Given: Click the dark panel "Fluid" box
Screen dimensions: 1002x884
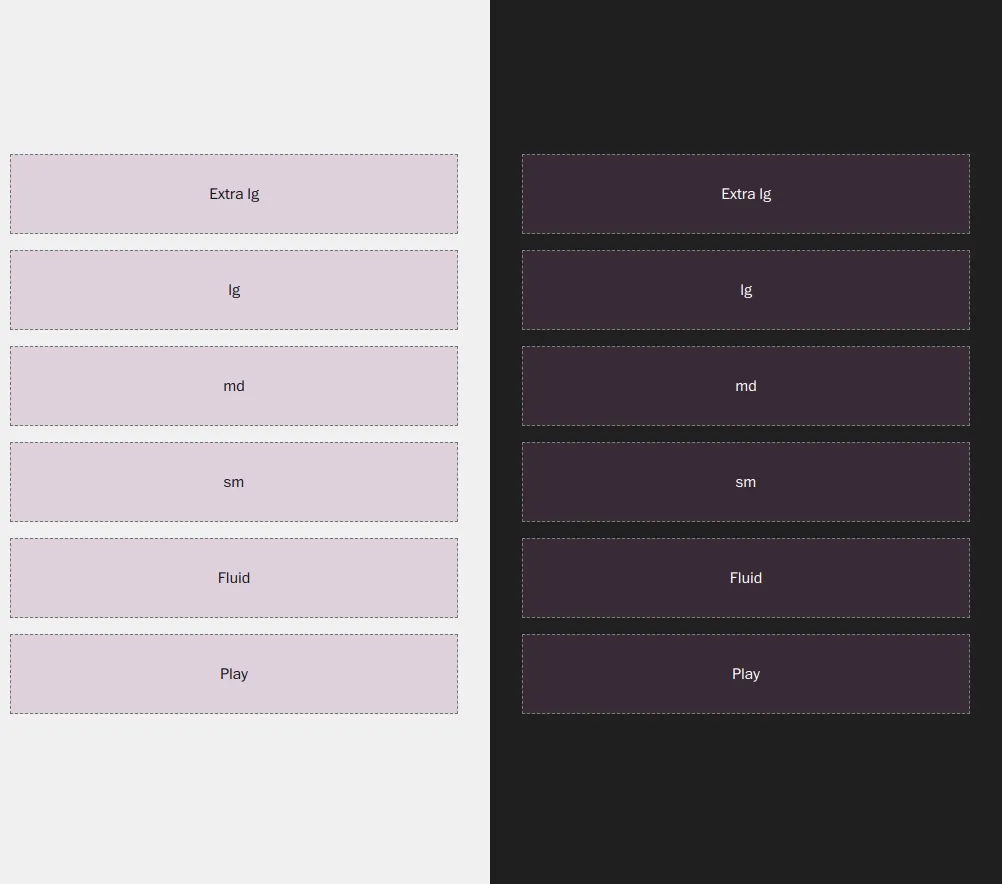Looking at the screenshot, I should 746,578.
